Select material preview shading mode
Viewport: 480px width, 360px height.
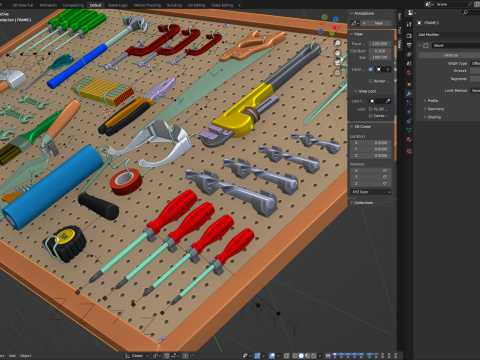pyautogui.click(x=307, y=356)
